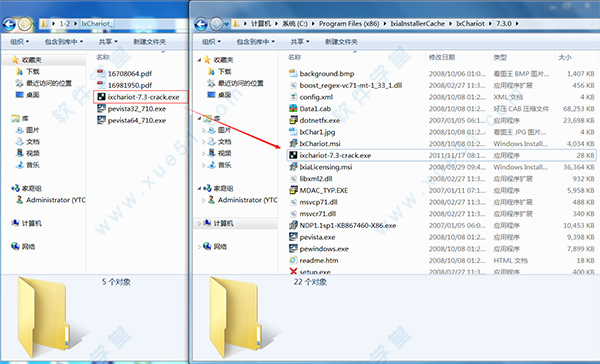Select pewindows.exe file icon
Image resolution: width=600 pixels, height=364 pixels.
pos(293,248)
